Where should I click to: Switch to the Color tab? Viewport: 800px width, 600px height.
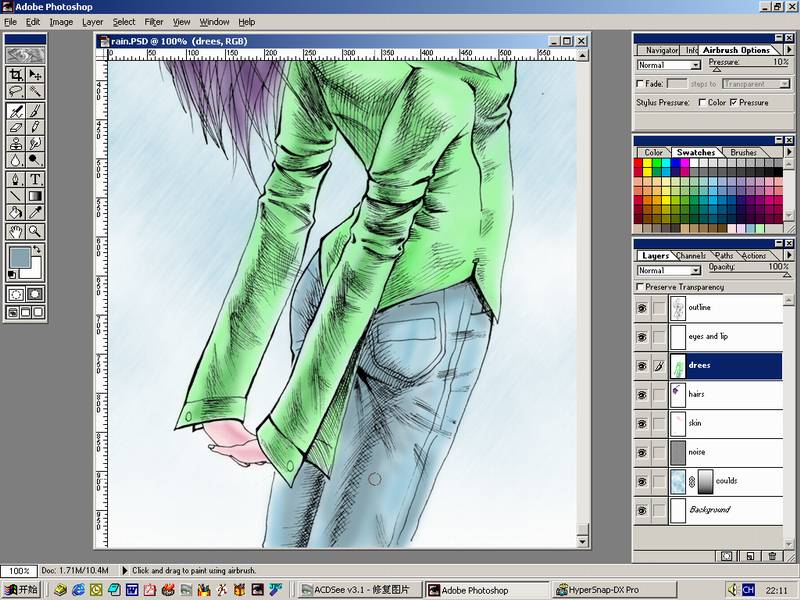tap(653, 153)
